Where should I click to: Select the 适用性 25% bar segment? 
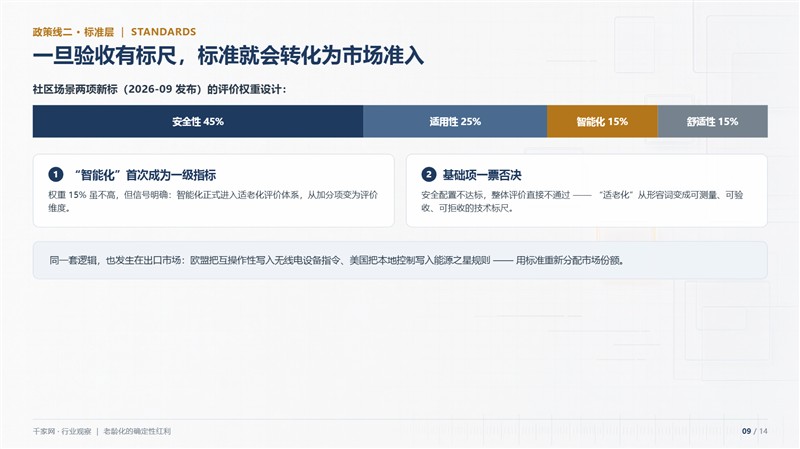click(455, 121)
